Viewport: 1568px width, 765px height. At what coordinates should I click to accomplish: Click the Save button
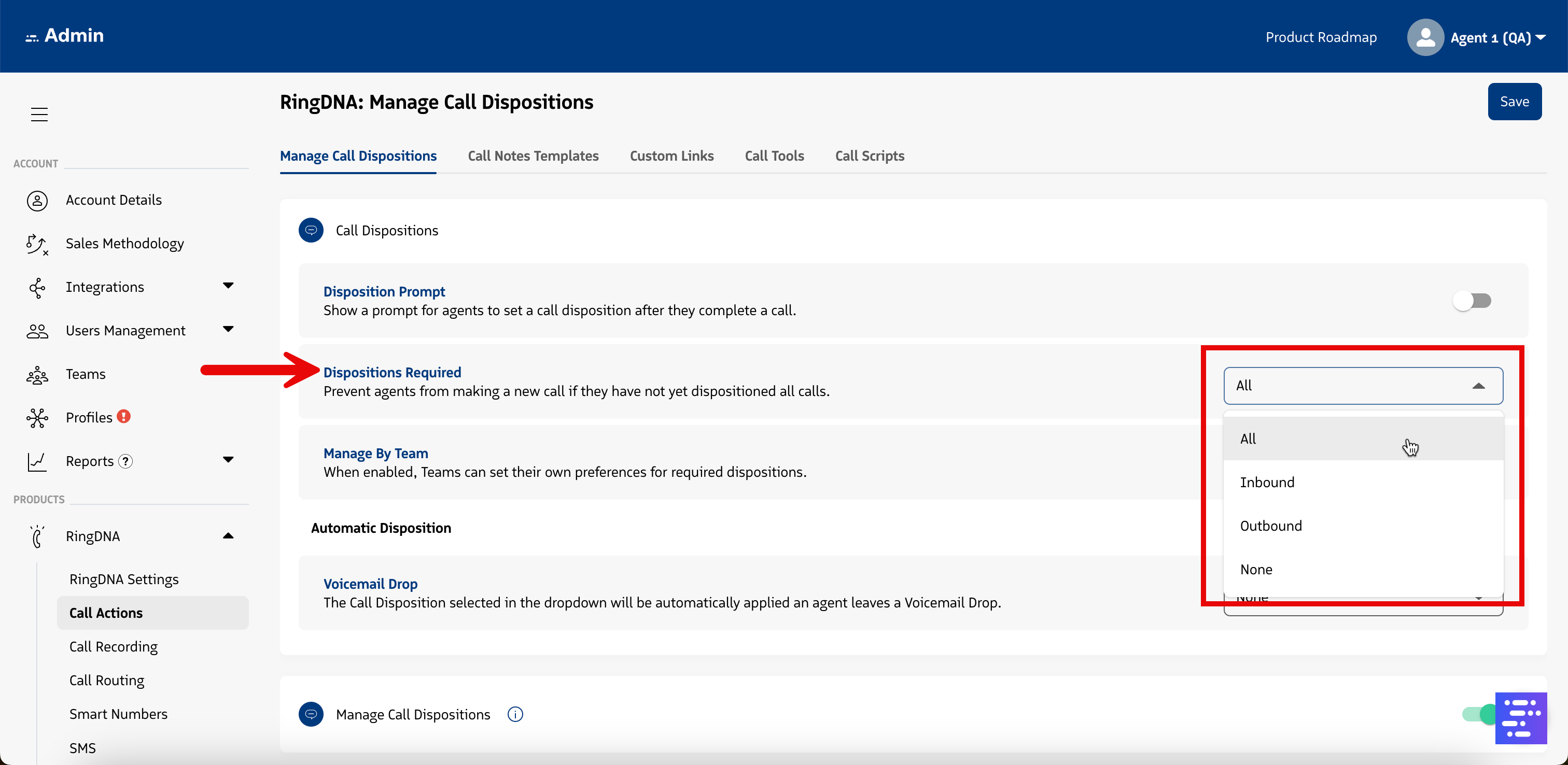pyautogui.click(x=1514, y=102)
